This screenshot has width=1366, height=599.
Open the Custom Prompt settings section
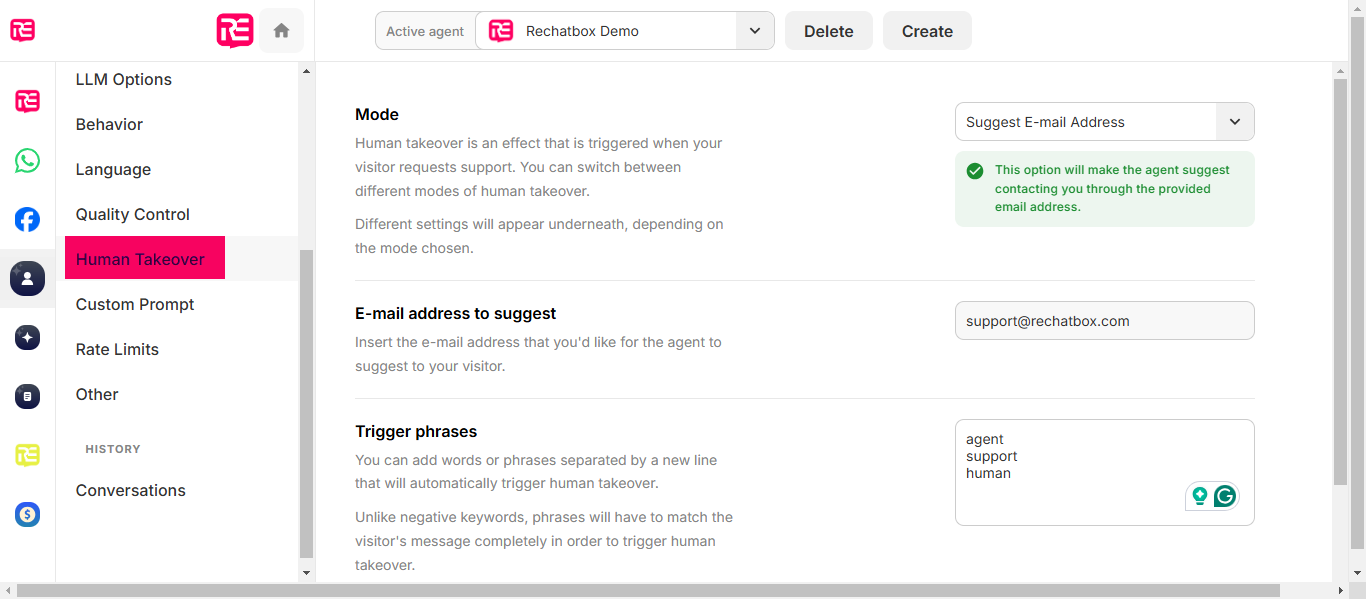click(x=135, y=304)
